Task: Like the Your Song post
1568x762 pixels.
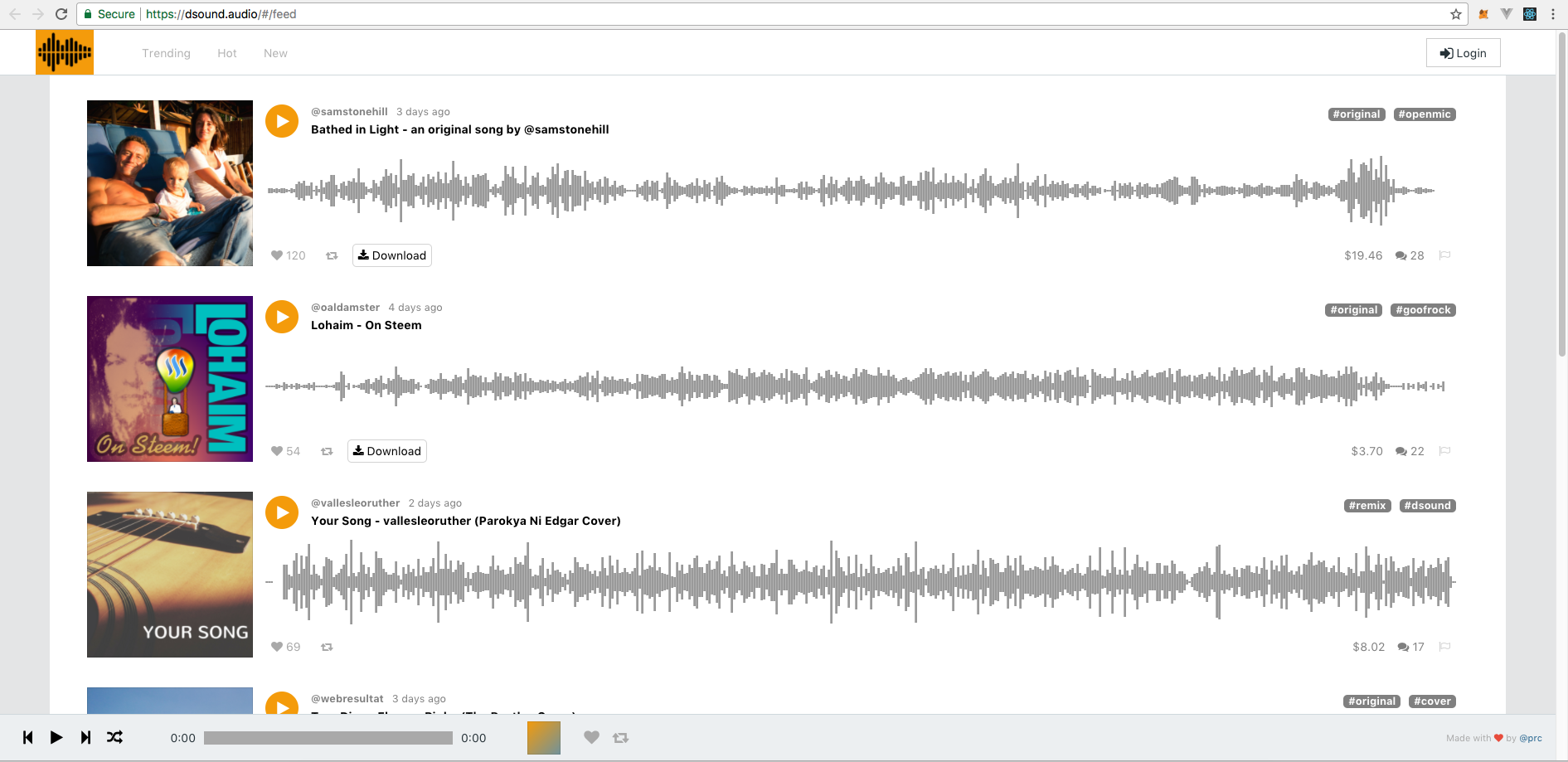Action: point(277,647)
